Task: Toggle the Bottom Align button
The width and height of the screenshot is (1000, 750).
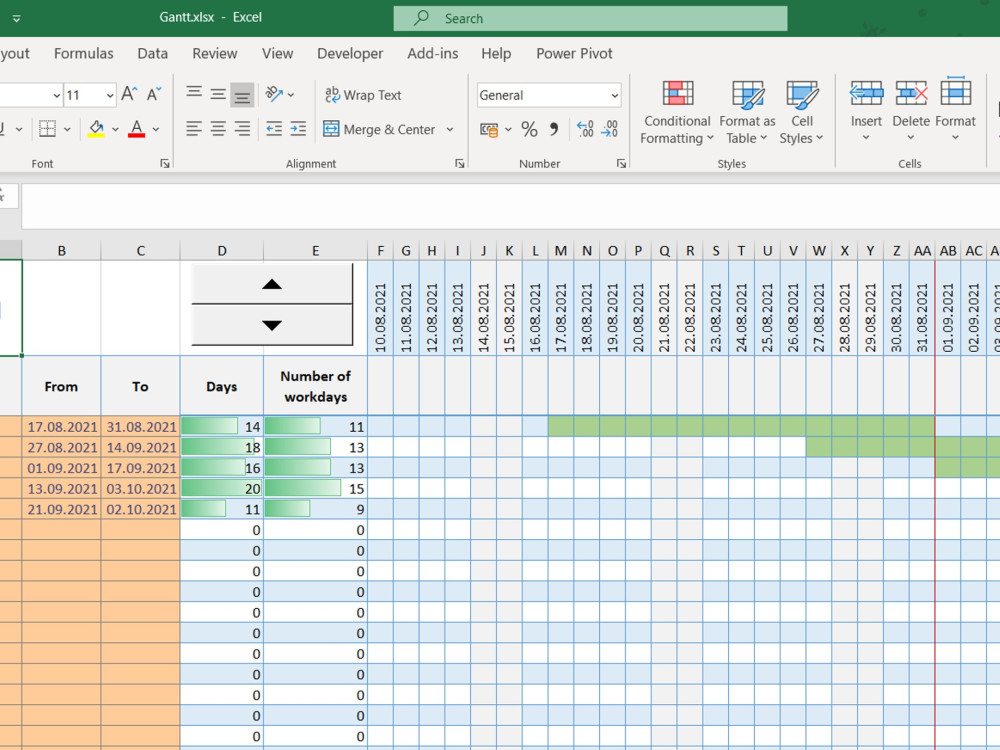Action: 242,95
